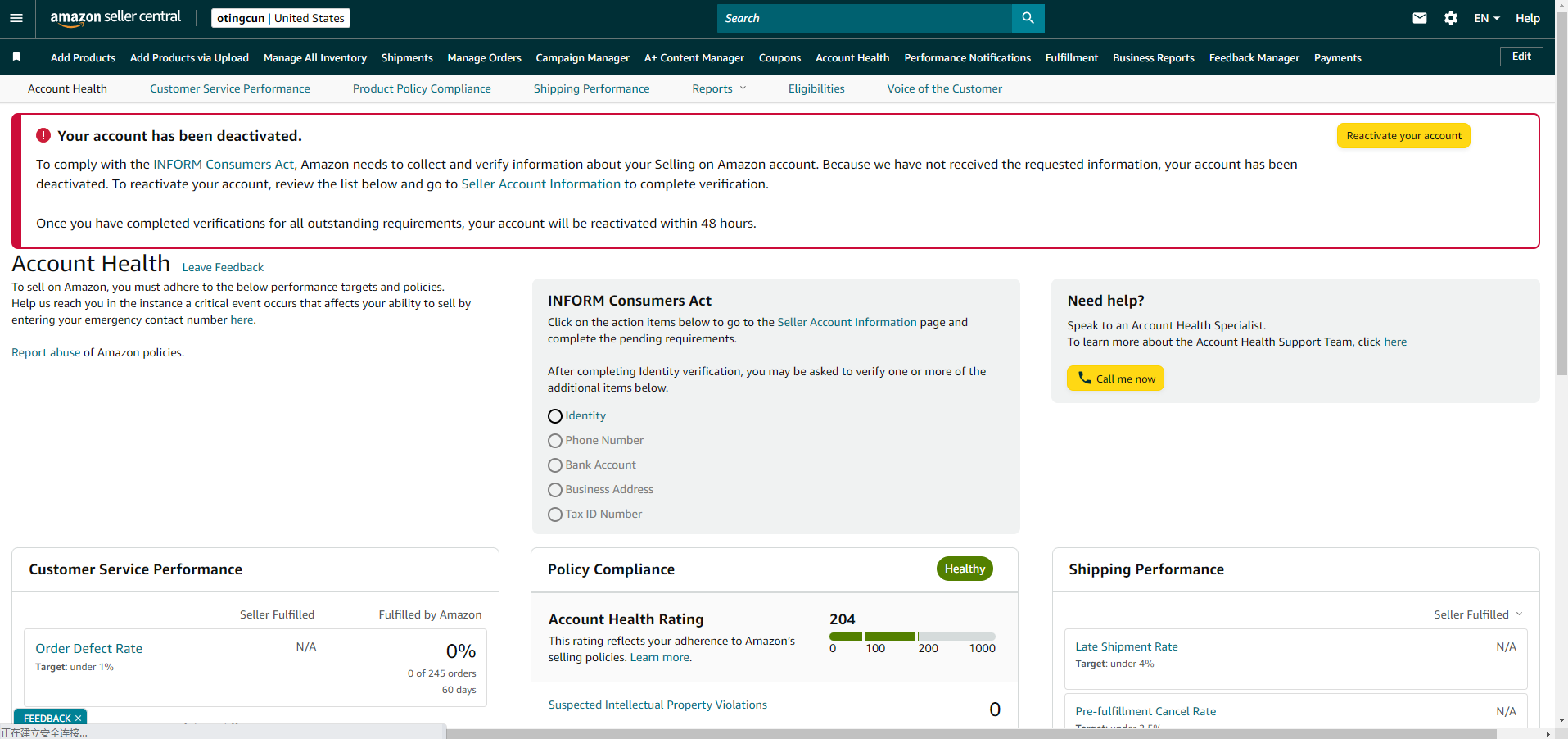The height and width of the screenshot is (739, 1568).
Task: Click the search magnifier button
Action: pyautogui.click(x=1028, y=18)
